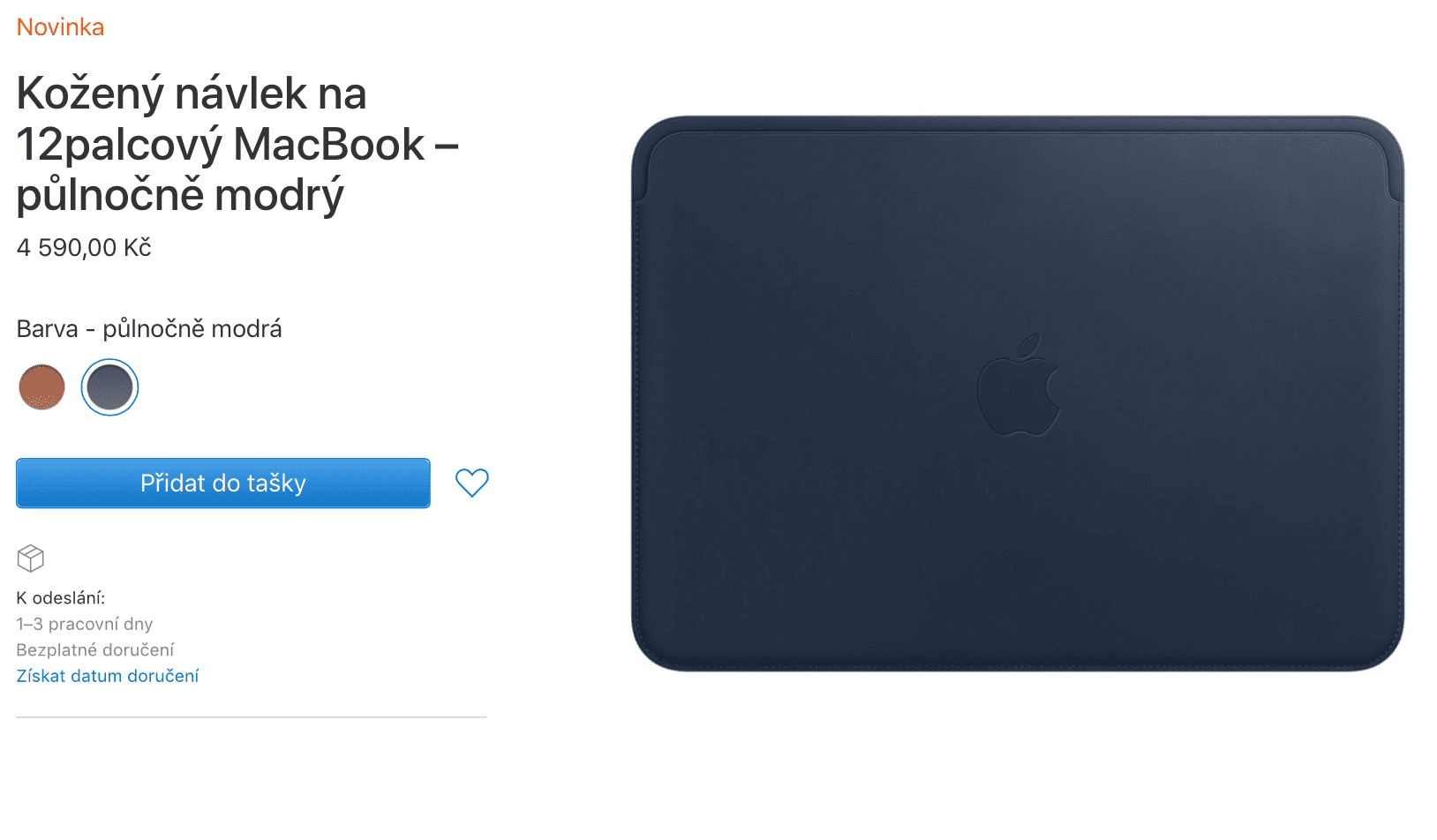Select the saddle brown color swatch
The height and width of the screenshot is (840, 1437).
point(41,387)
